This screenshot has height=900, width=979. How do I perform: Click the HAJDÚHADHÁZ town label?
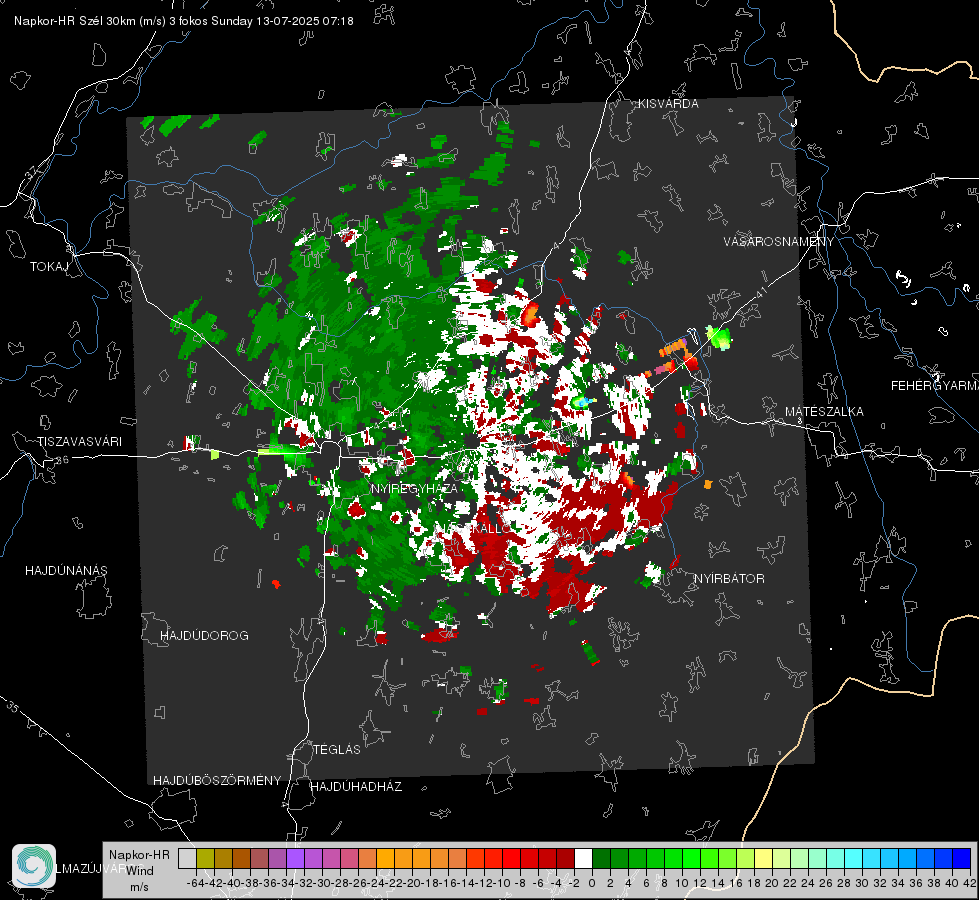[x=356, y=787]
